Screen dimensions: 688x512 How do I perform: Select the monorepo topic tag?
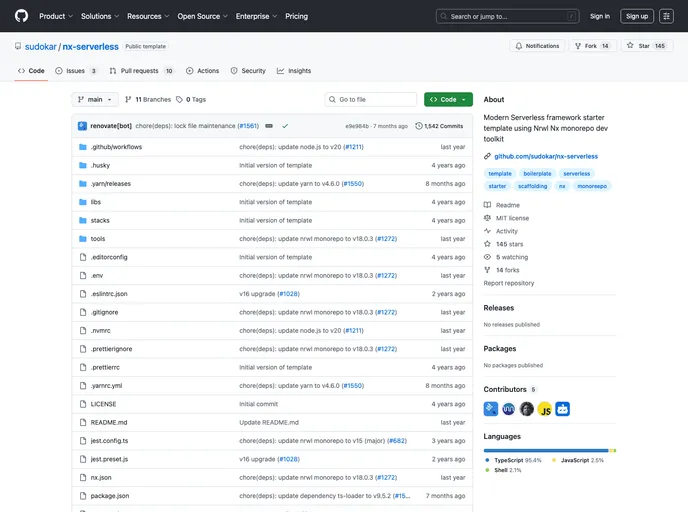pyautogui.click(x=592, y=186)
